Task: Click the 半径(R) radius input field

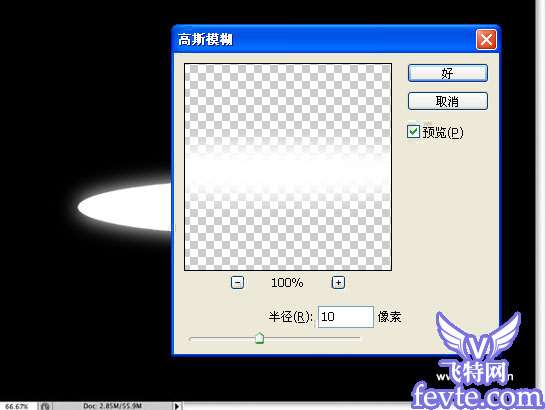Action: pyautogui.click(x=346, y=317)
